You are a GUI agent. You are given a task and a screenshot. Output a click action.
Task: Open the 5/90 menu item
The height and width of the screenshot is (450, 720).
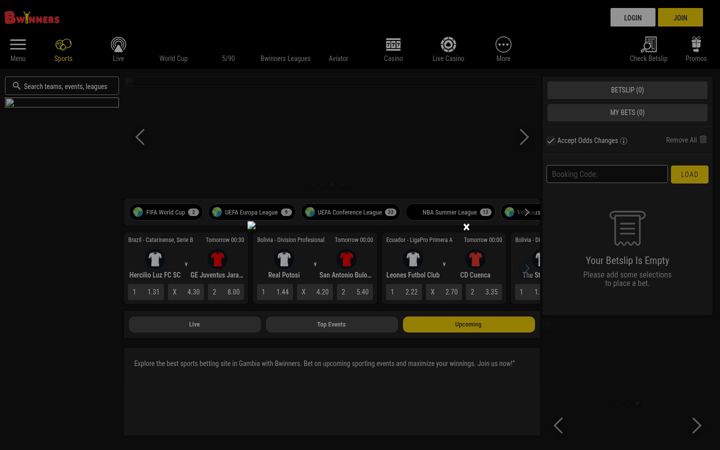click(228, 58)
